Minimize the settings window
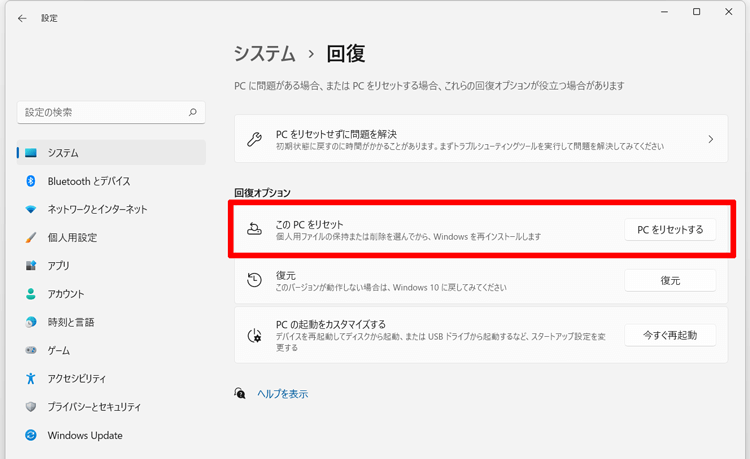 [664, 12]
